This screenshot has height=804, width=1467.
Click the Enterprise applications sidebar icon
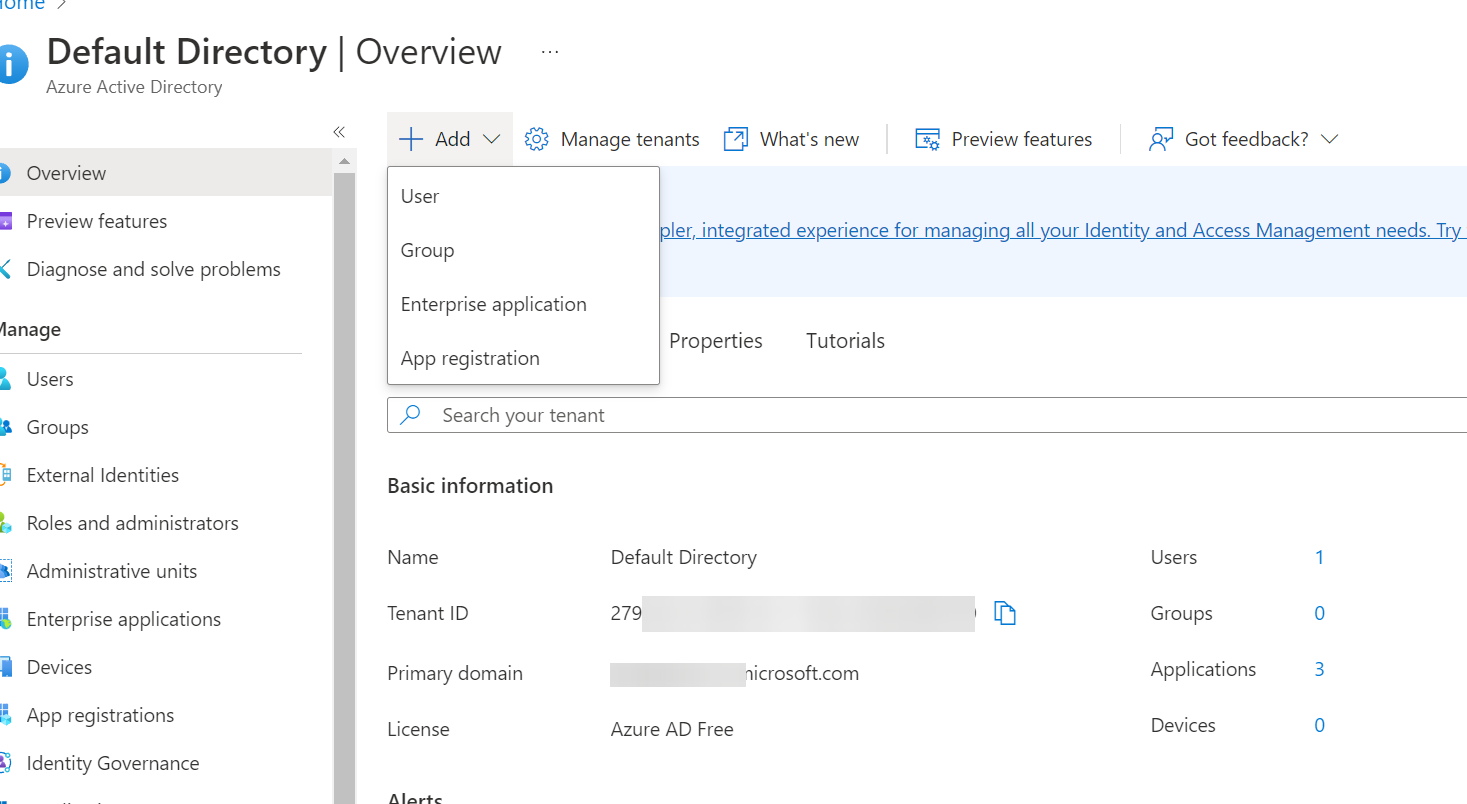5,619
